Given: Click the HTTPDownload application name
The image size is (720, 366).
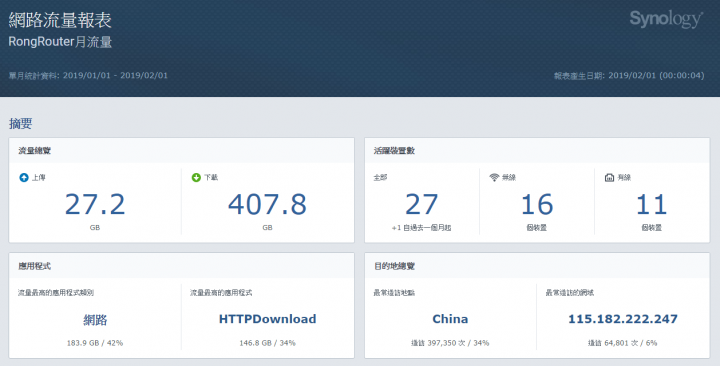Looking at the screenshot, I should pos(267,319).
